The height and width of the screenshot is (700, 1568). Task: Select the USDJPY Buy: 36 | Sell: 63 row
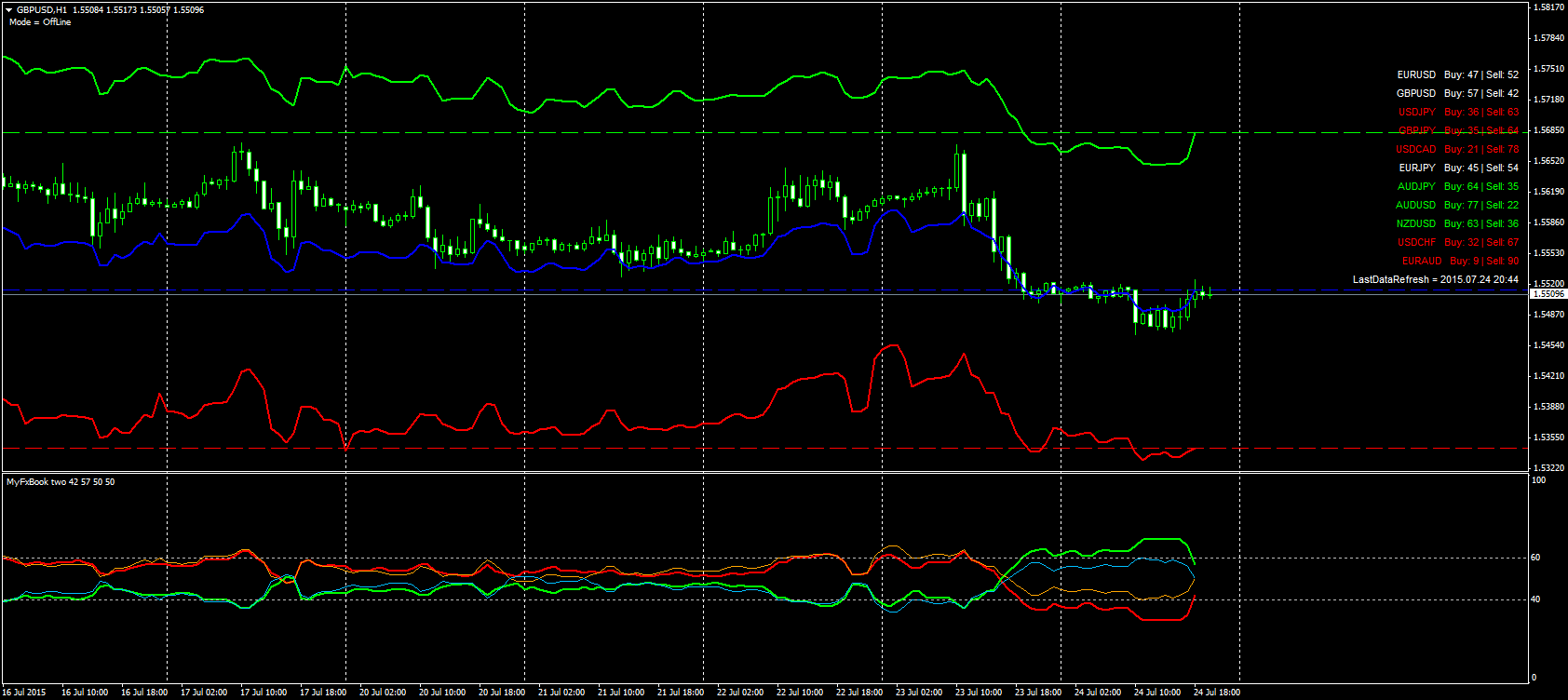pyautogui.click(x=1458, y=112)
